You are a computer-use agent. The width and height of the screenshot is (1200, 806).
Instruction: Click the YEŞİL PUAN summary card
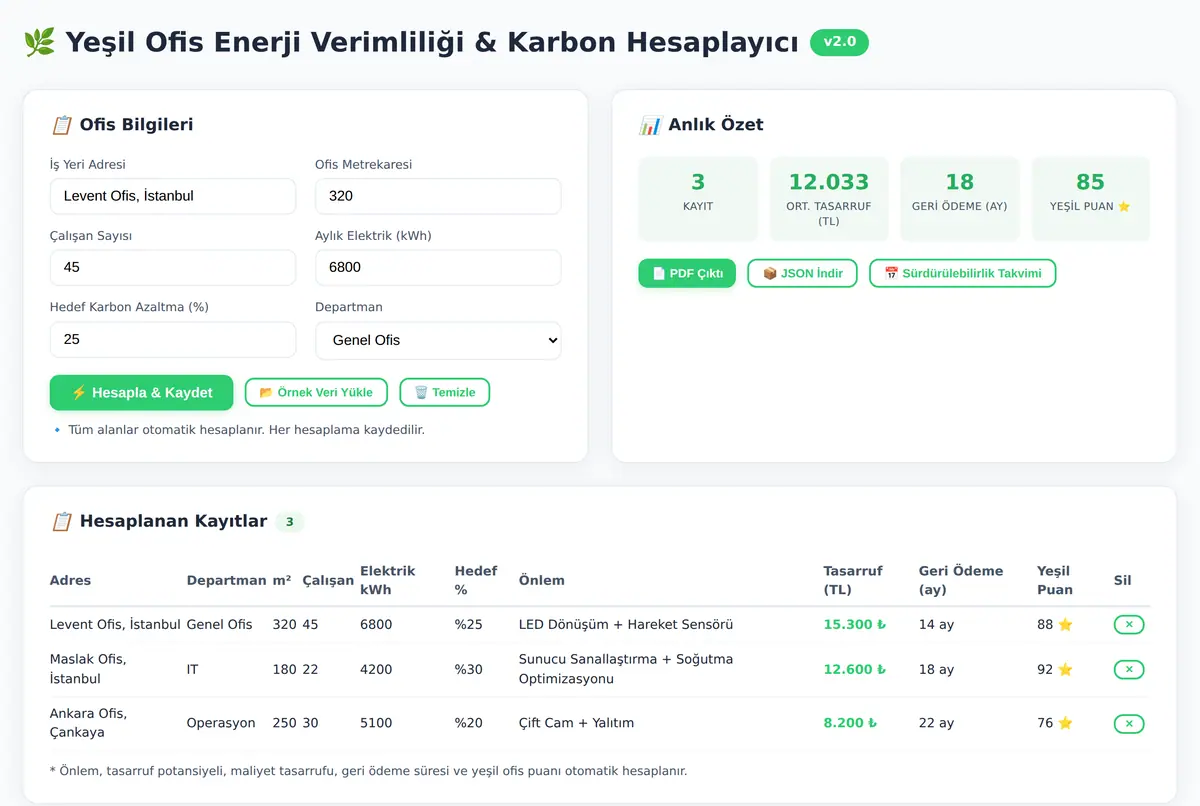pyautogui.click(x=1091, y=198)
